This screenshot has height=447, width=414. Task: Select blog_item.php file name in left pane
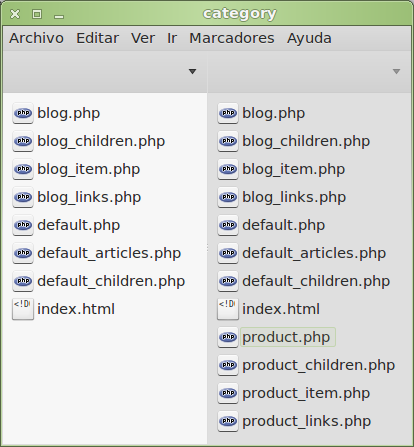[88, 169]
